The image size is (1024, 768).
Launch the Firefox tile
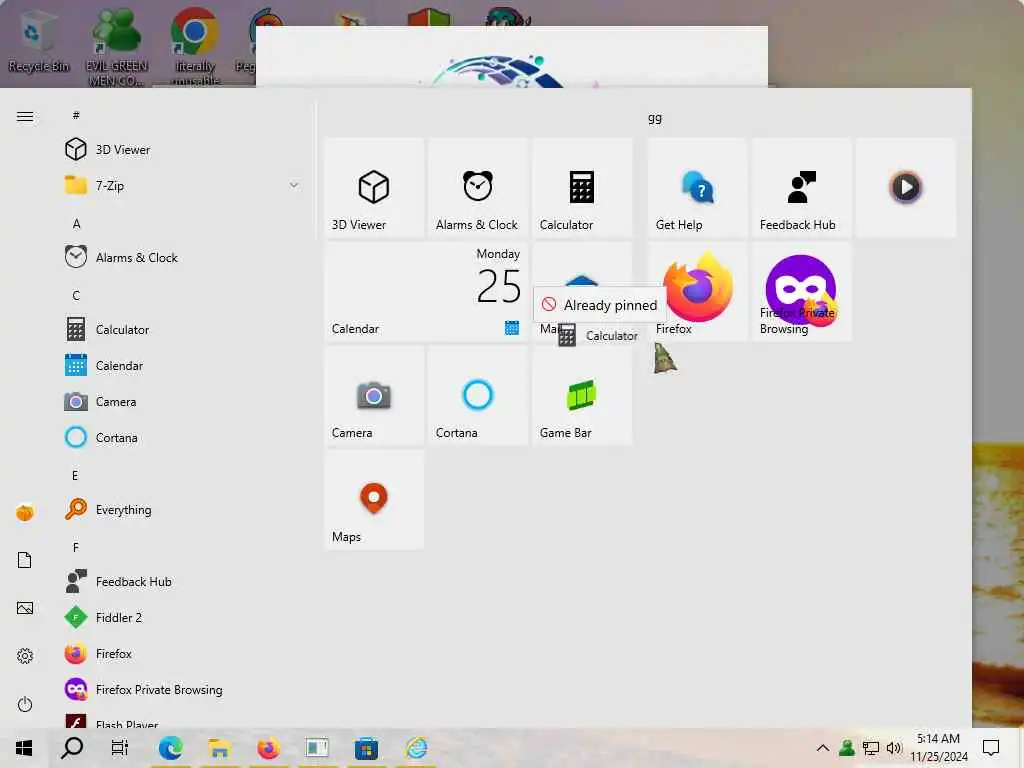(697, 291)
